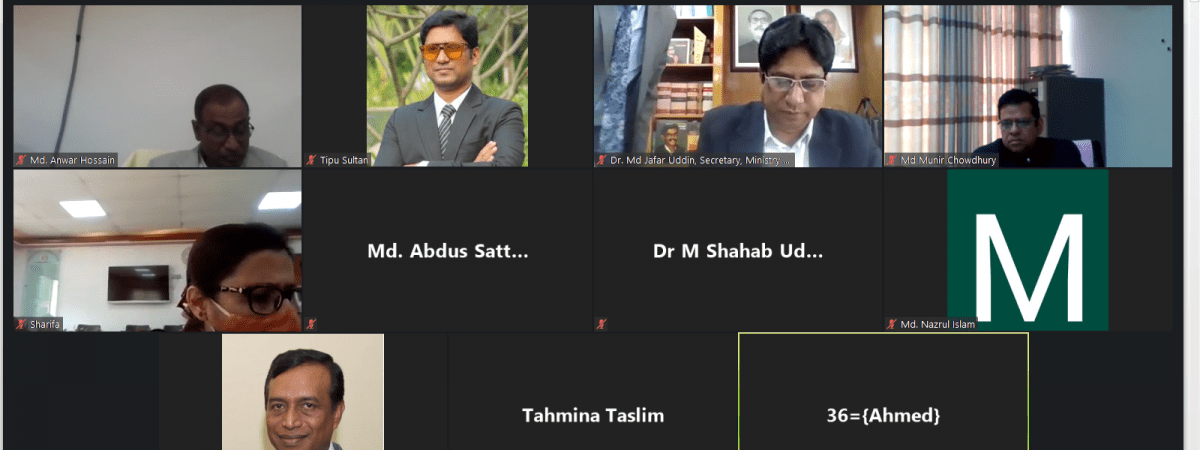Image resolution: width=1200 pixels, height=450 pixels.
Task: Click muted mic icon beside Md. Anwar Hossain
Action: point(20,160)
